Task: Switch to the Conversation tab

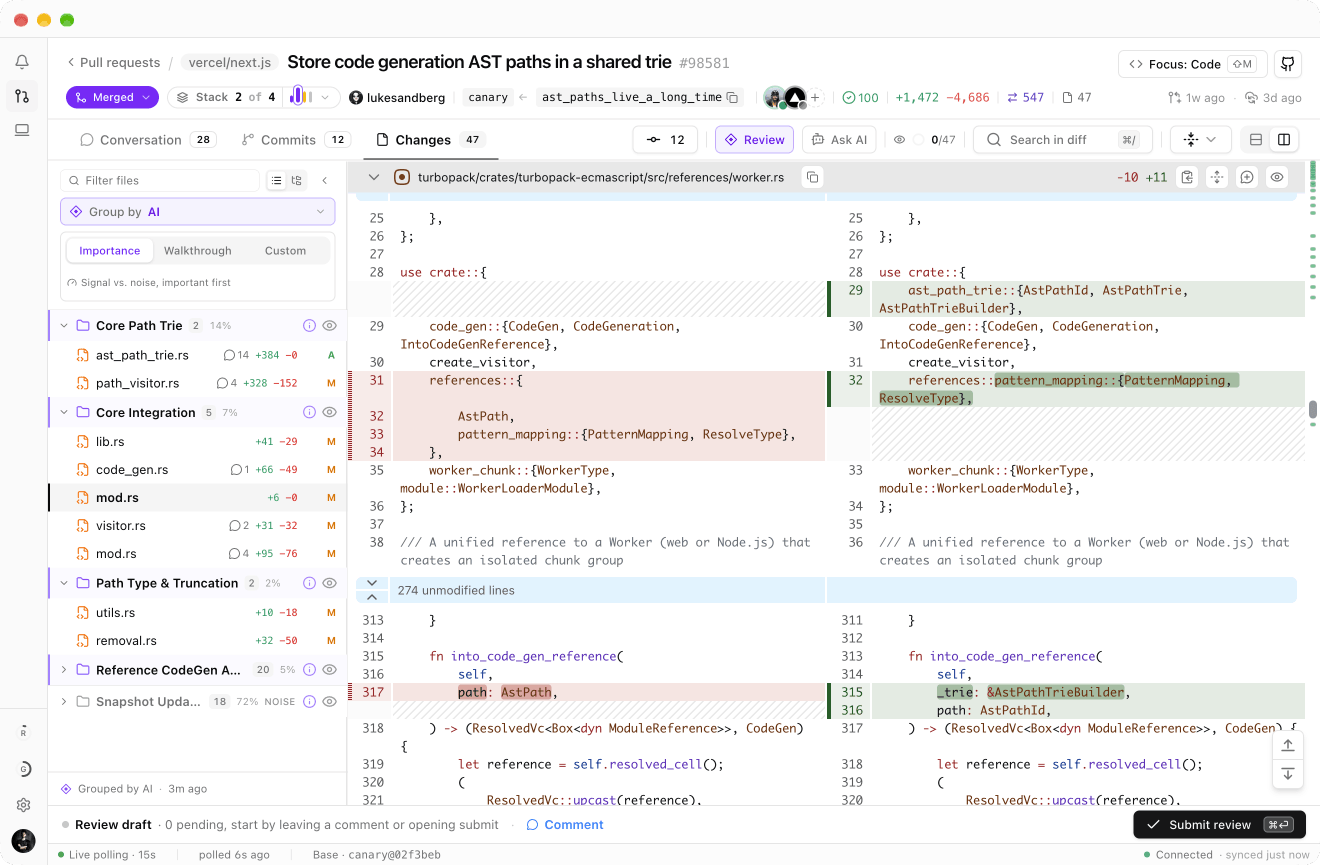Action: [x=147, y=140]
